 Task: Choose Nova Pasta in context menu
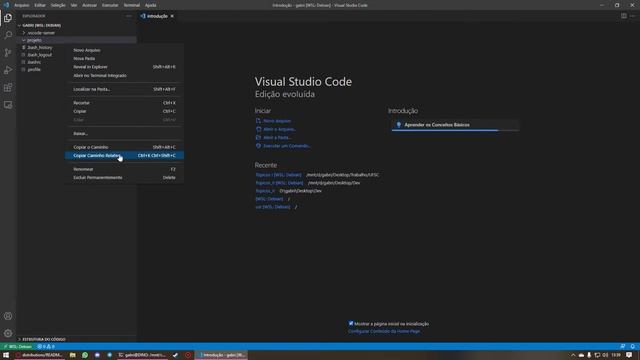pyautogui.click(x=124, y=58)
